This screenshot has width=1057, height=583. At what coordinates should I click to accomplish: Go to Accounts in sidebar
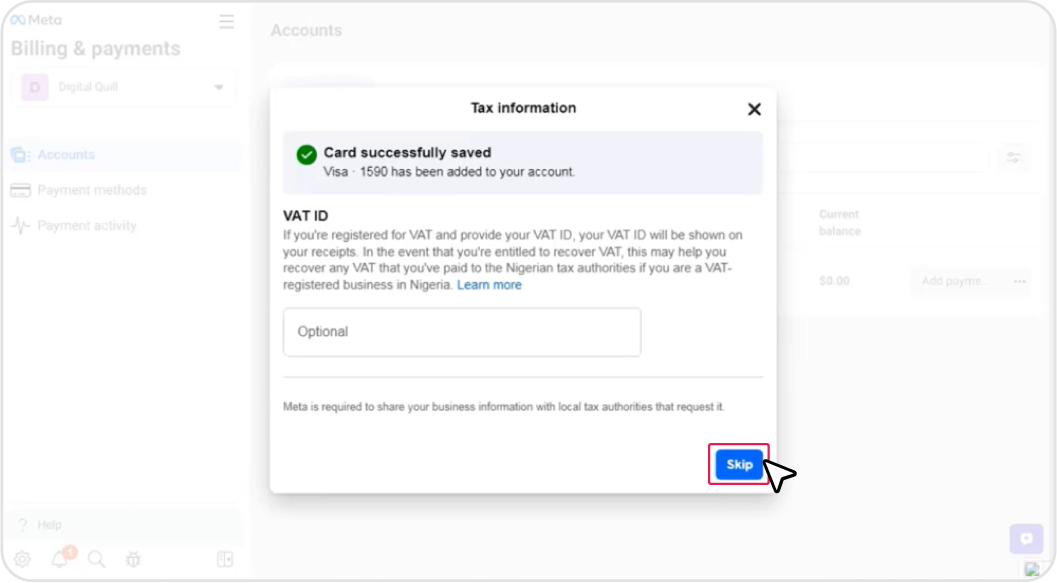pyautogui.click(x=66, y=155)
